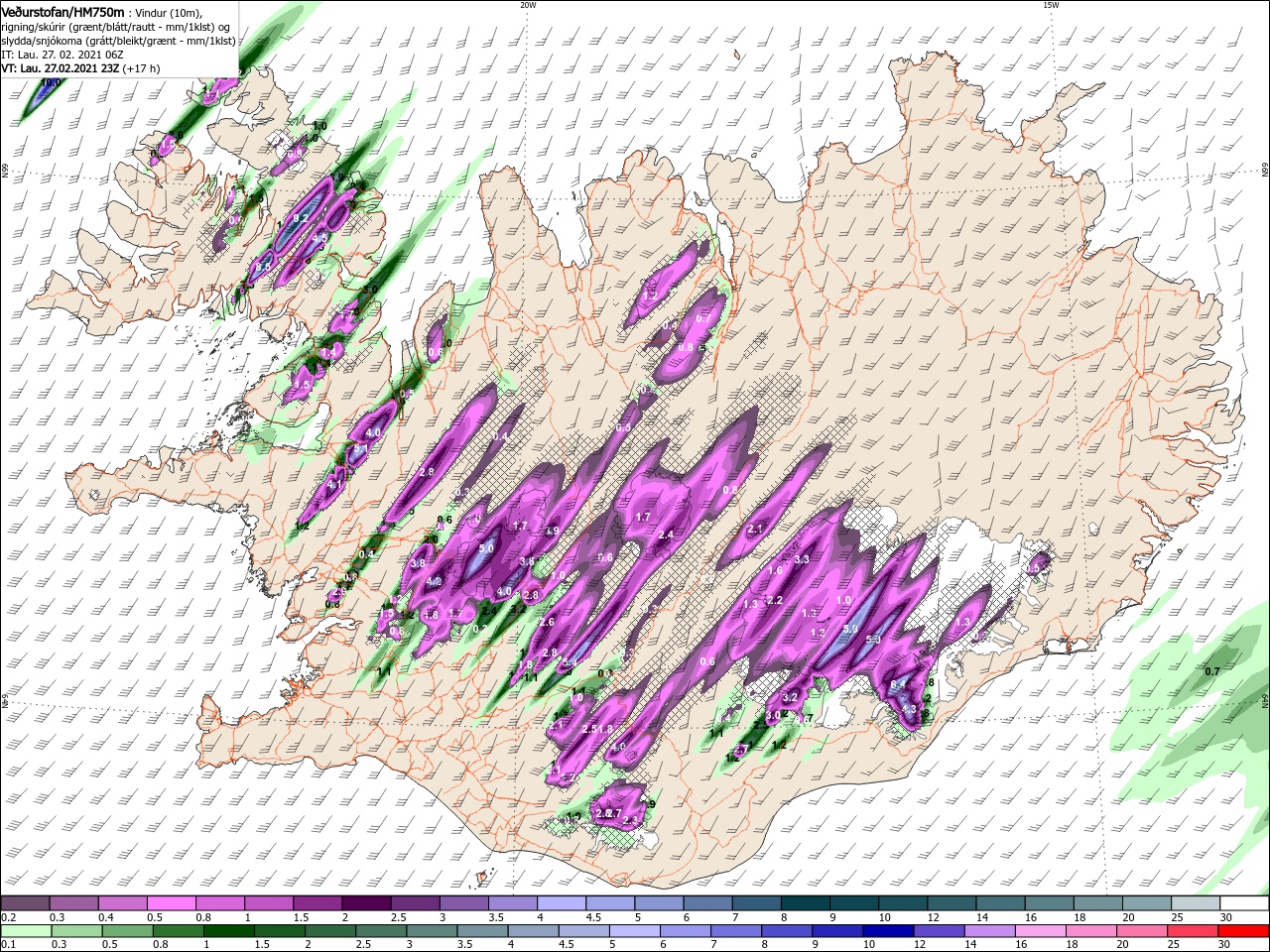Select upper legend dark teal swatch between 8 and 9
Image resolution: width=1270 pixels, height=952 pixels.
click(x=806, y=903)
